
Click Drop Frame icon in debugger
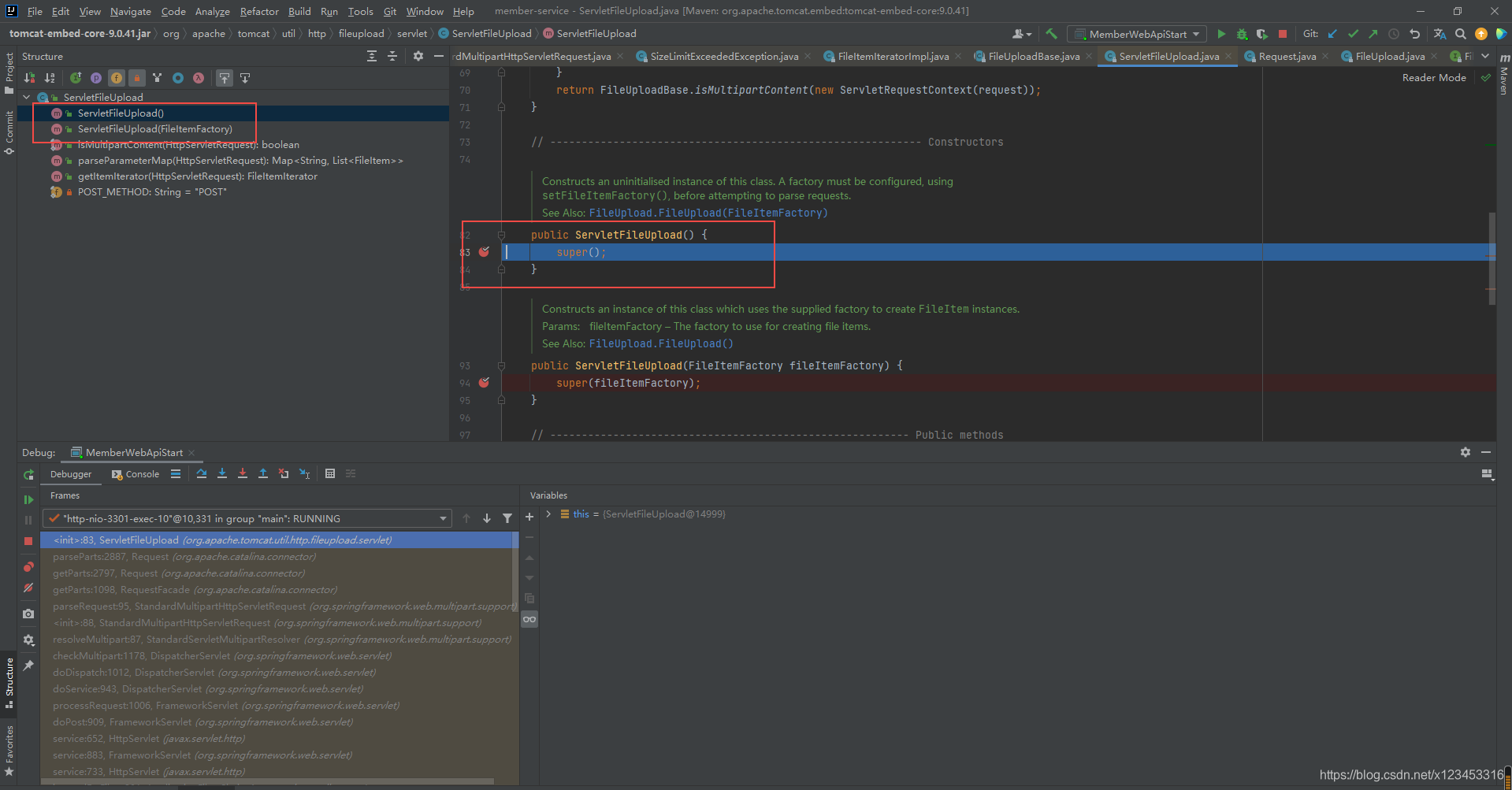(284, 473)
